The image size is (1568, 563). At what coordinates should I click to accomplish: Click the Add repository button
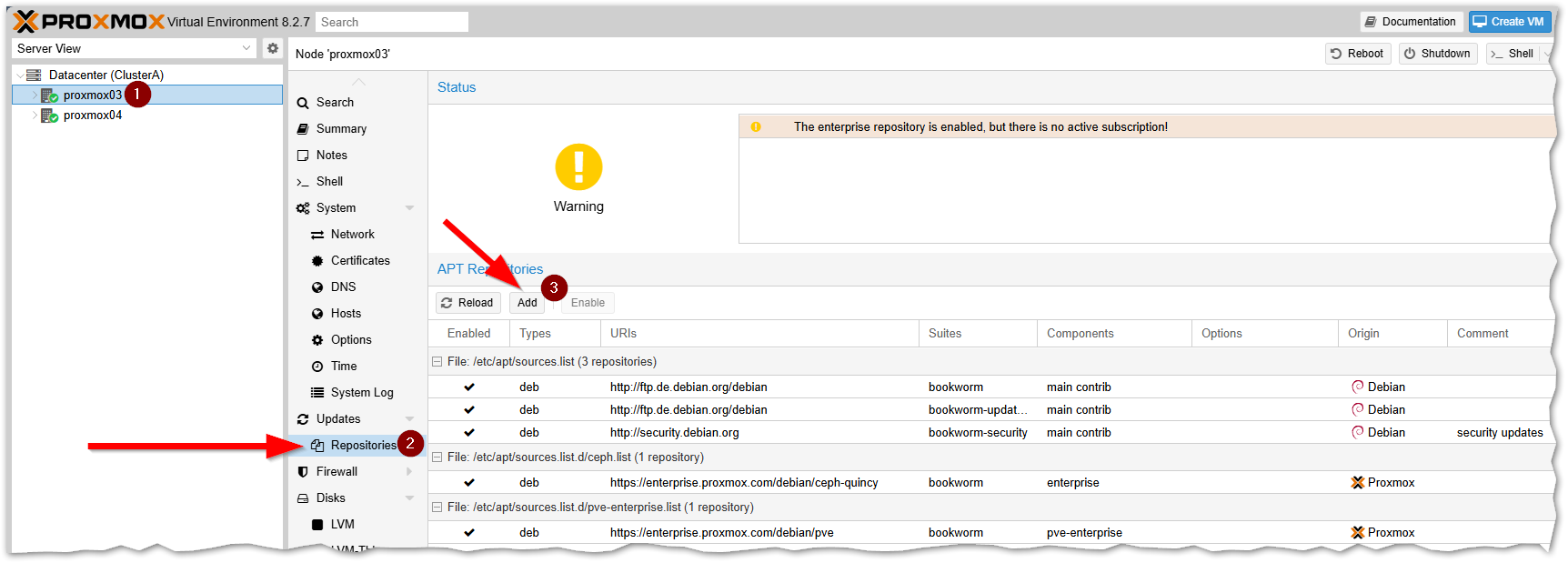528,303
